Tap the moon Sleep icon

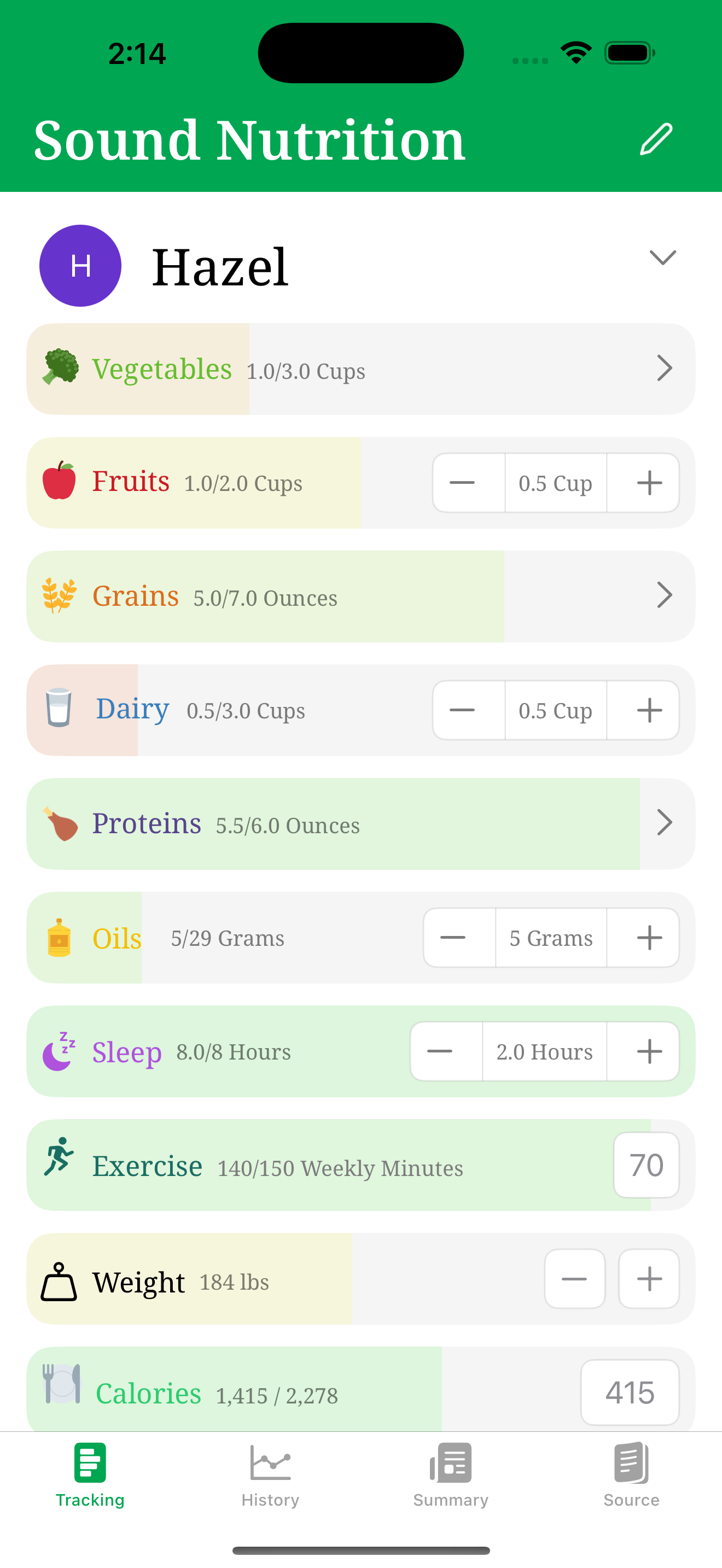tap(59, 1051)
